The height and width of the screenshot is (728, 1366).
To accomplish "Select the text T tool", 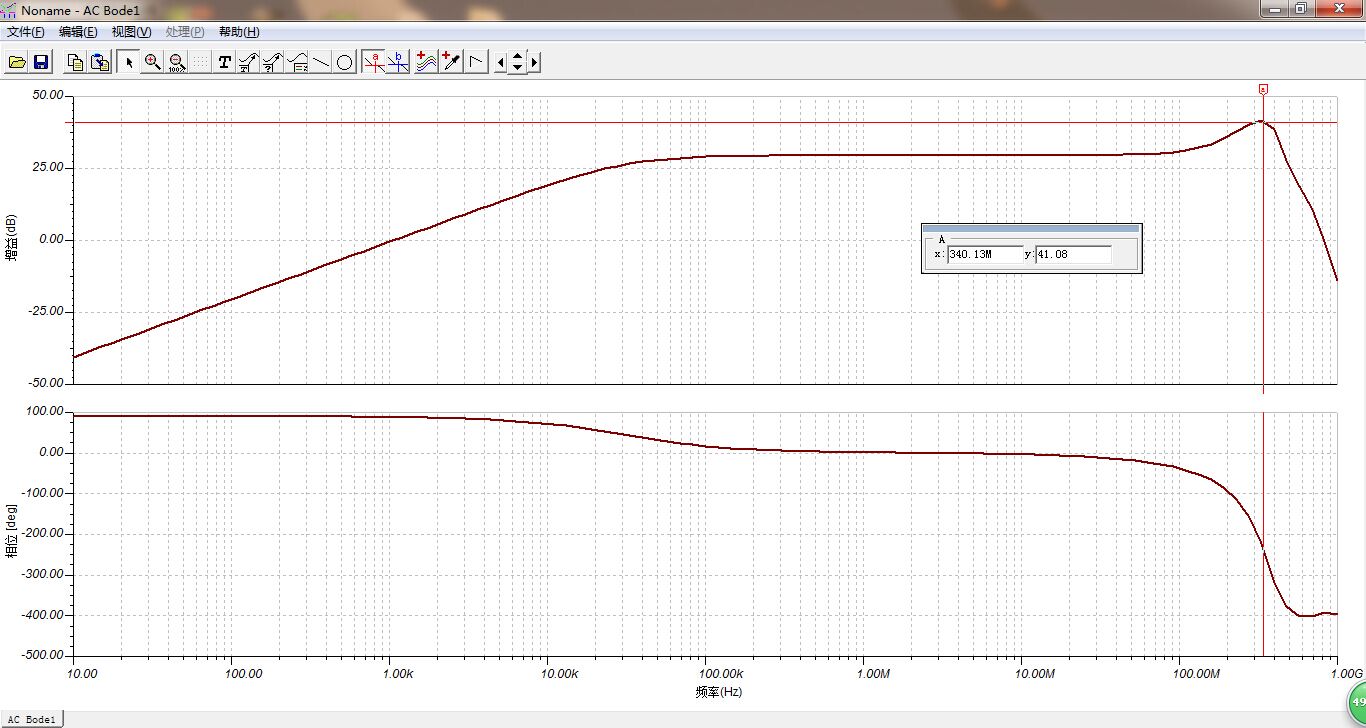I will (x=224, y=62).
